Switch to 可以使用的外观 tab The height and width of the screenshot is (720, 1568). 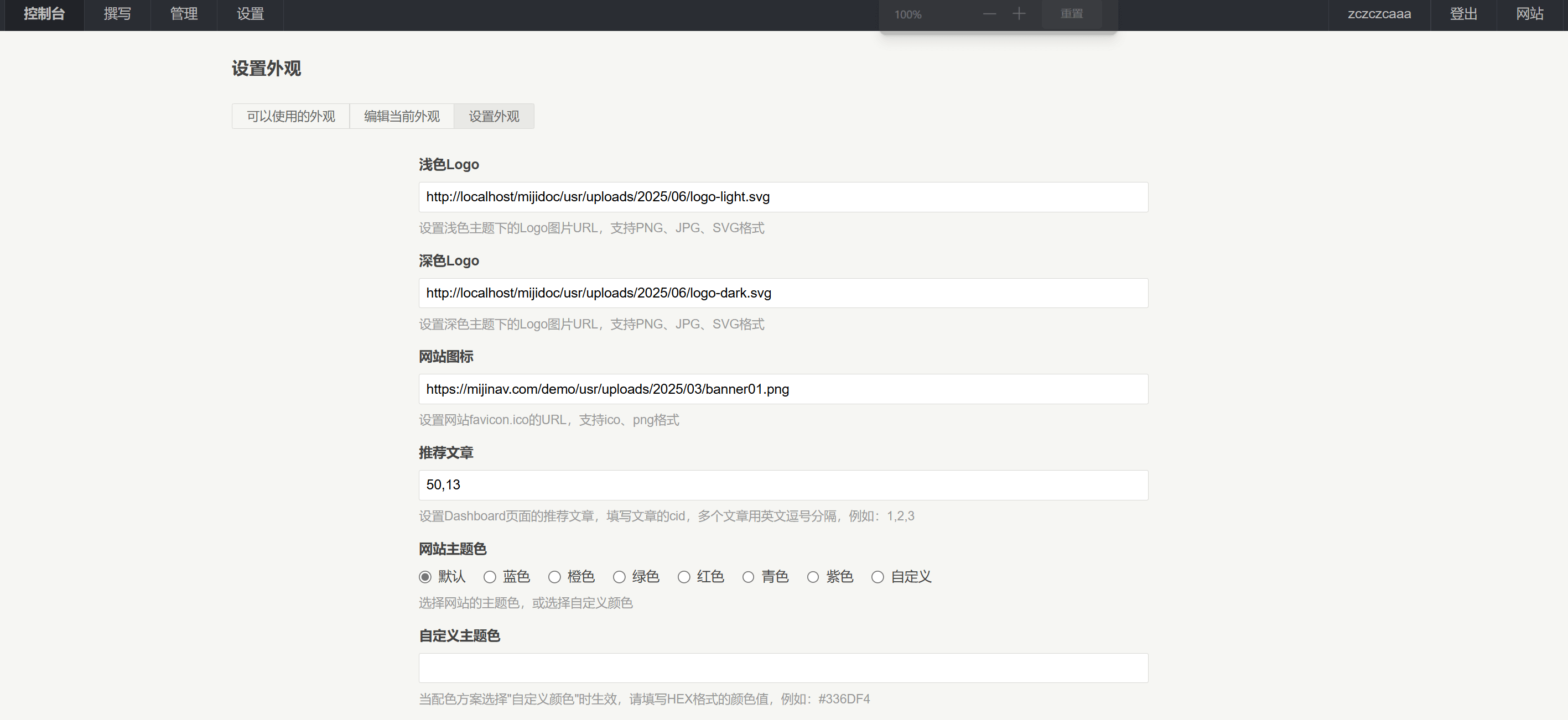pos(290,116)
